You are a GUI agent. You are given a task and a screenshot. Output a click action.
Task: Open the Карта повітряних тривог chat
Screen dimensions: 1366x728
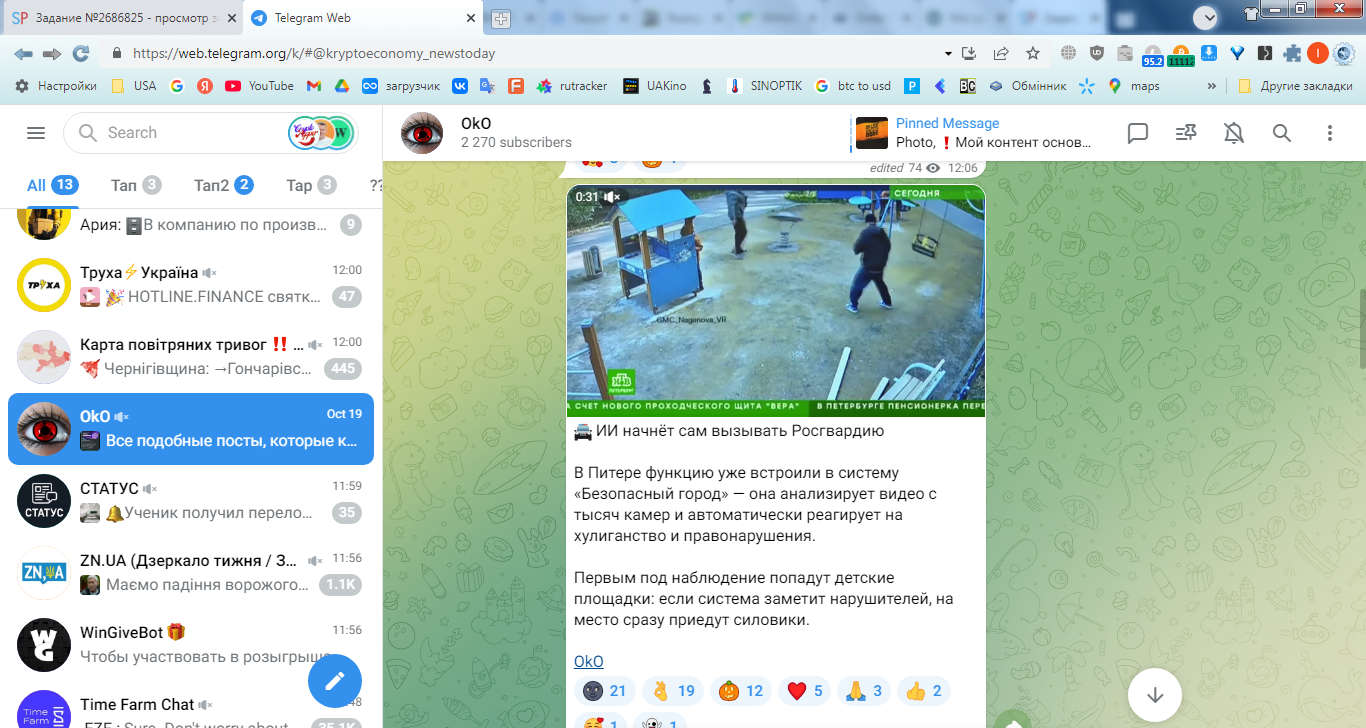tap(191, 356)
